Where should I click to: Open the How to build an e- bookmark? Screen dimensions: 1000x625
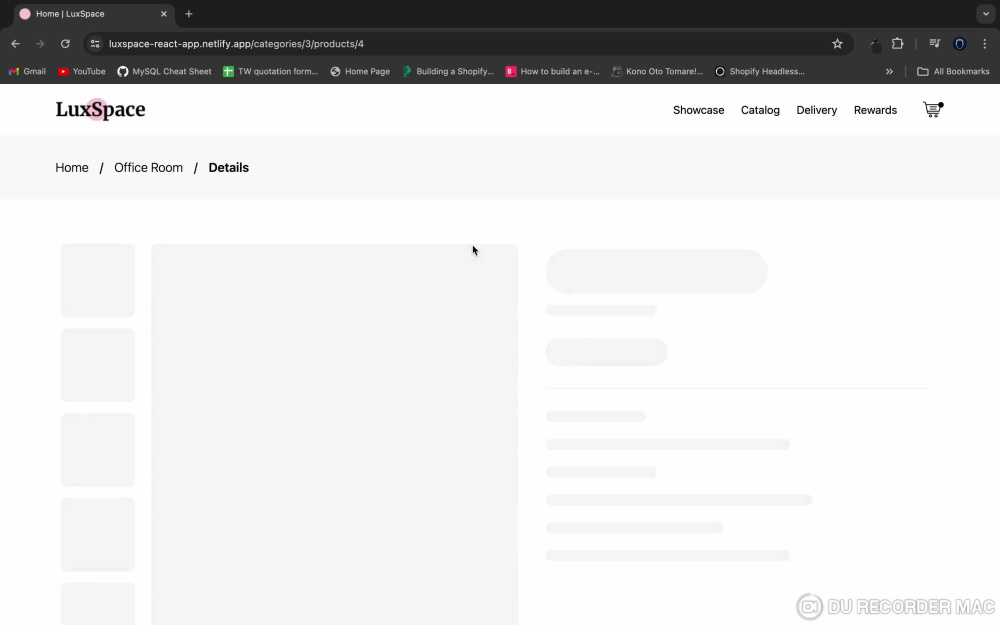coord(552,71)
